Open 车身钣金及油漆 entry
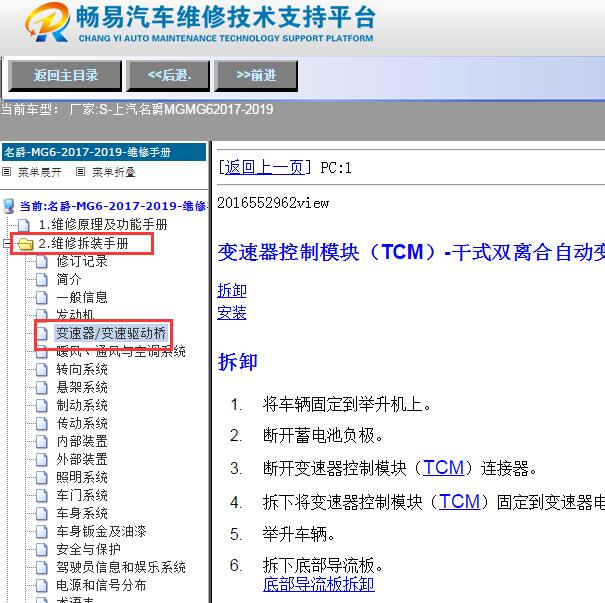 point(101,532)
